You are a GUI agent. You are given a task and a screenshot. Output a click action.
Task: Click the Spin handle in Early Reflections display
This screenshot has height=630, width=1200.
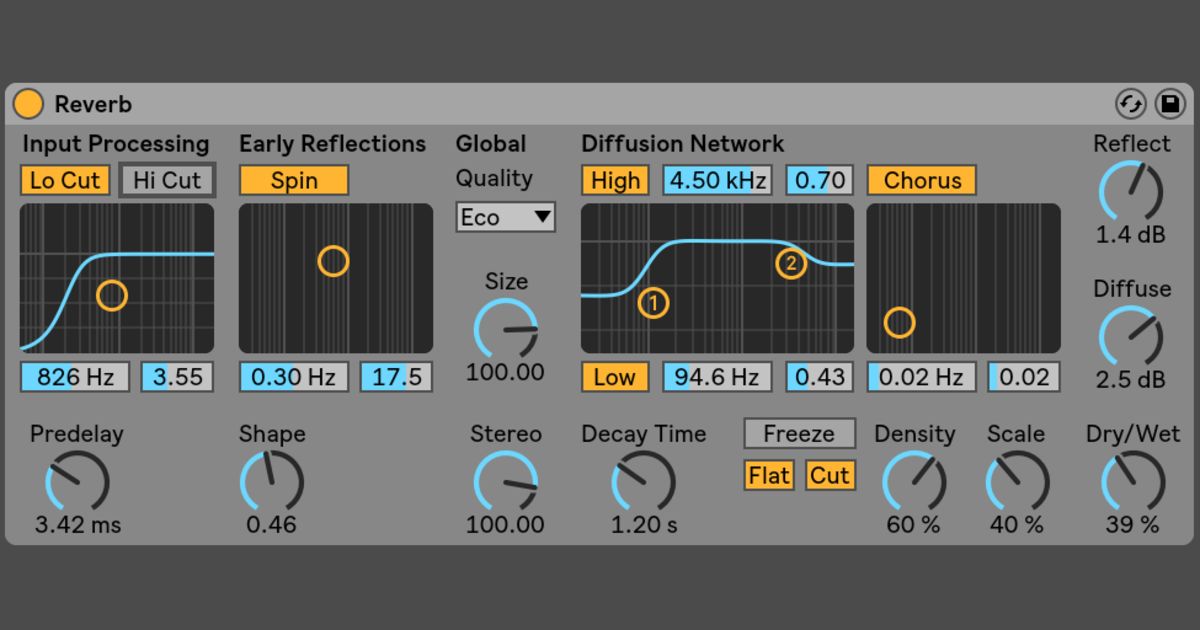coord(333,261)
